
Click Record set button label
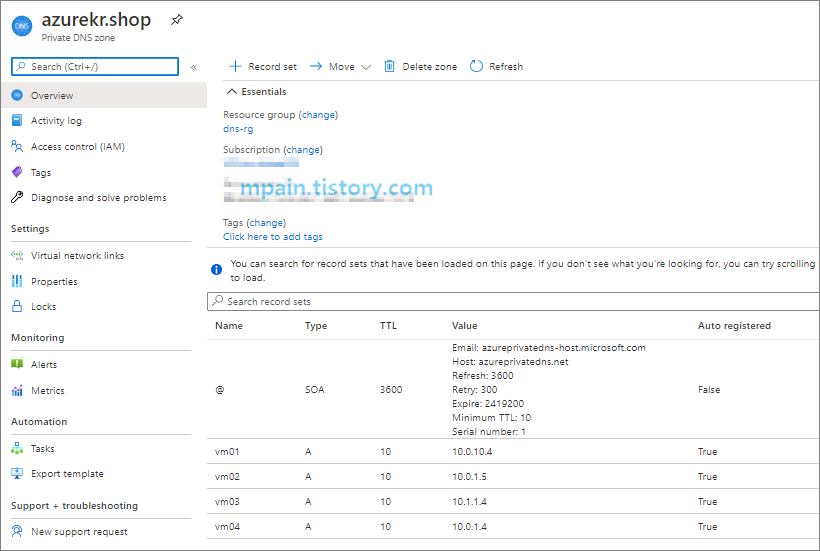(x=272, y=66)
